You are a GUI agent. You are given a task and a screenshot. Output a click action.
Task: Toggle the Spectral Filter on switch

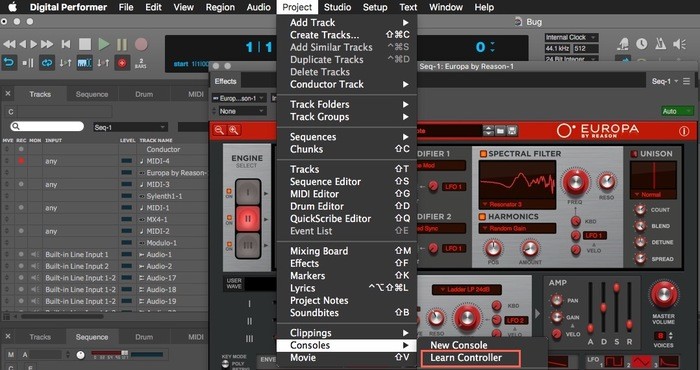click(483, 154)
